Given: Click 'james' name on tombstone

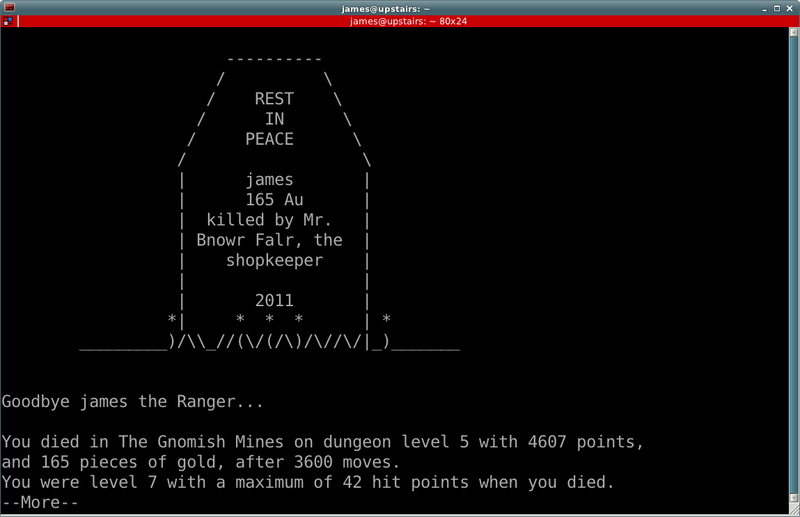Looking at the screenshot, I should point(269,180).
